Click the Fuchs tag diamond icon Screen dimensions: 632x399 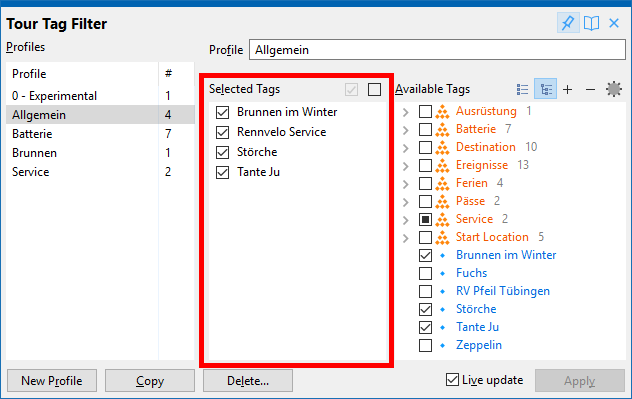[442, 273]
